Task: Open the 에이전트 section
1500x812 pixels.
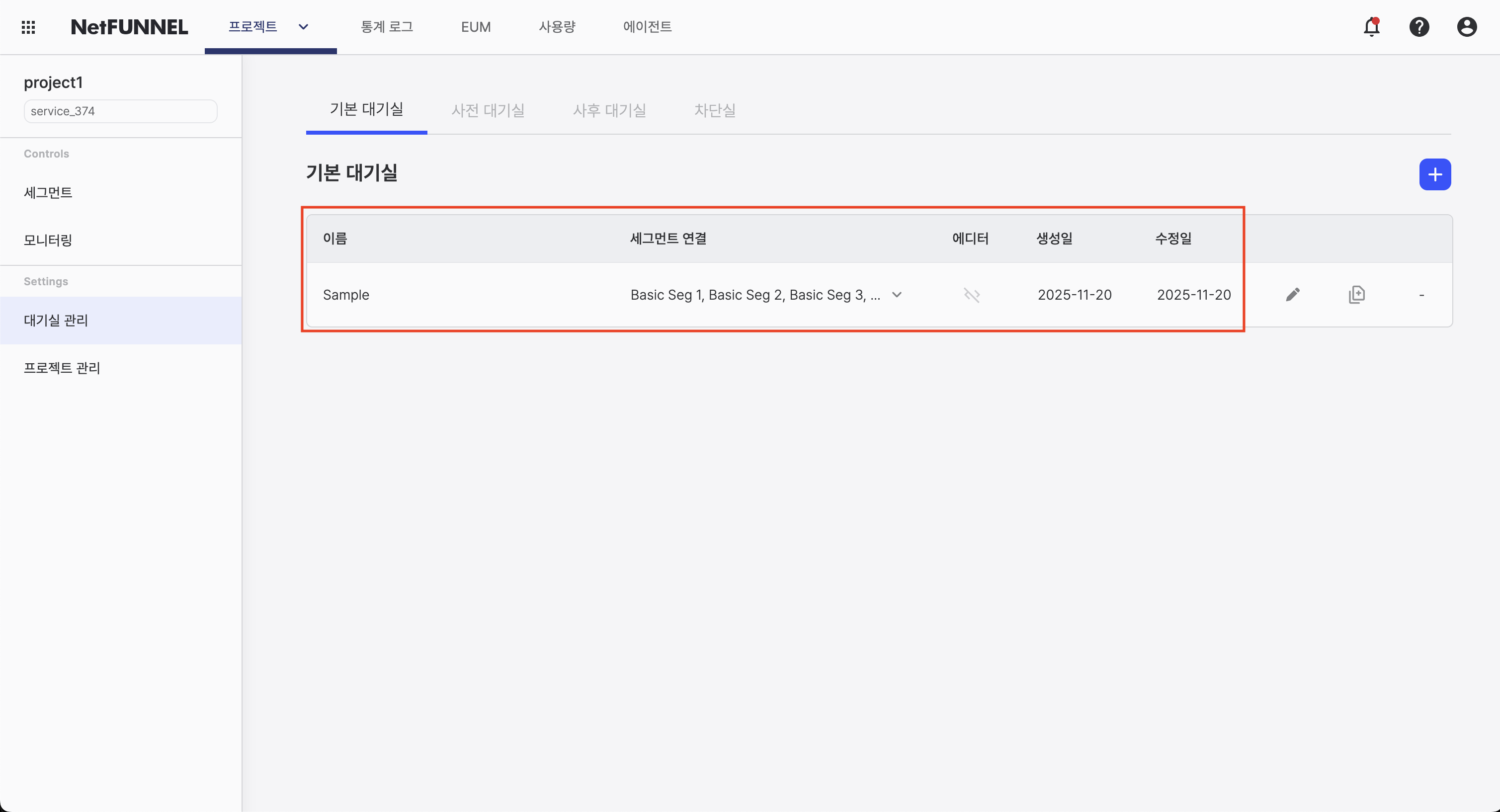Action: coord(647,27)
